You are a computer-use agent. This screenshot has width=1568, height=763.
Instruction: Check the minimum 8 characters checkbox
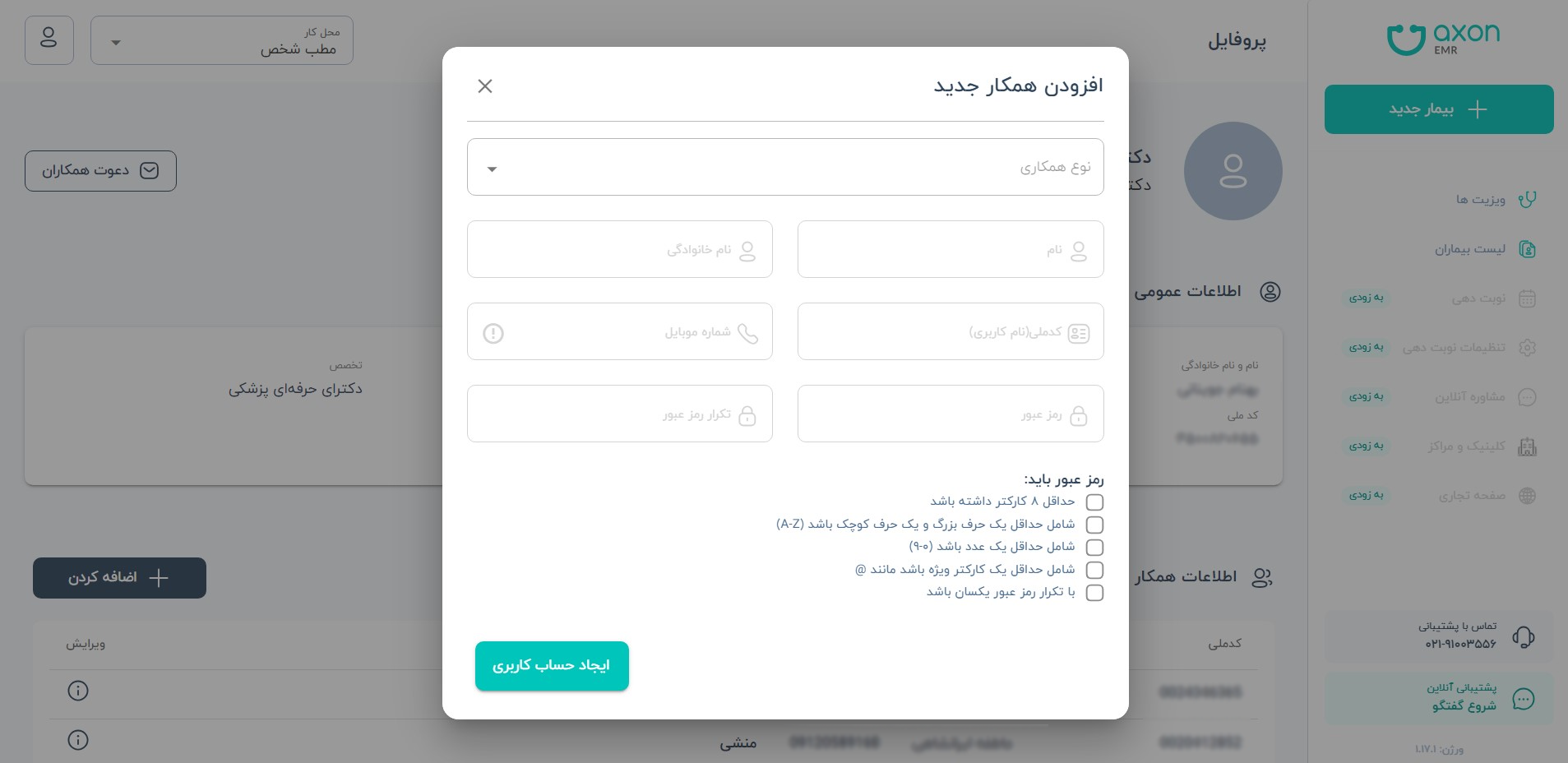(1094, 502)
